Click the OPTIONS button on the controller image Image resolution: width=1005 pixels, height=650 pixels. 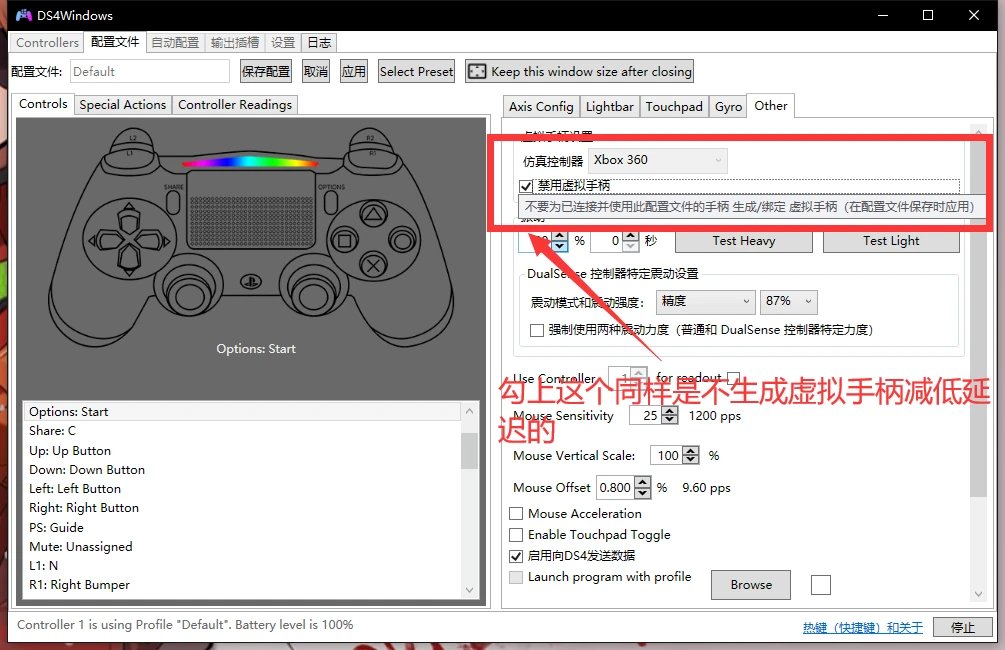(331, 202)
